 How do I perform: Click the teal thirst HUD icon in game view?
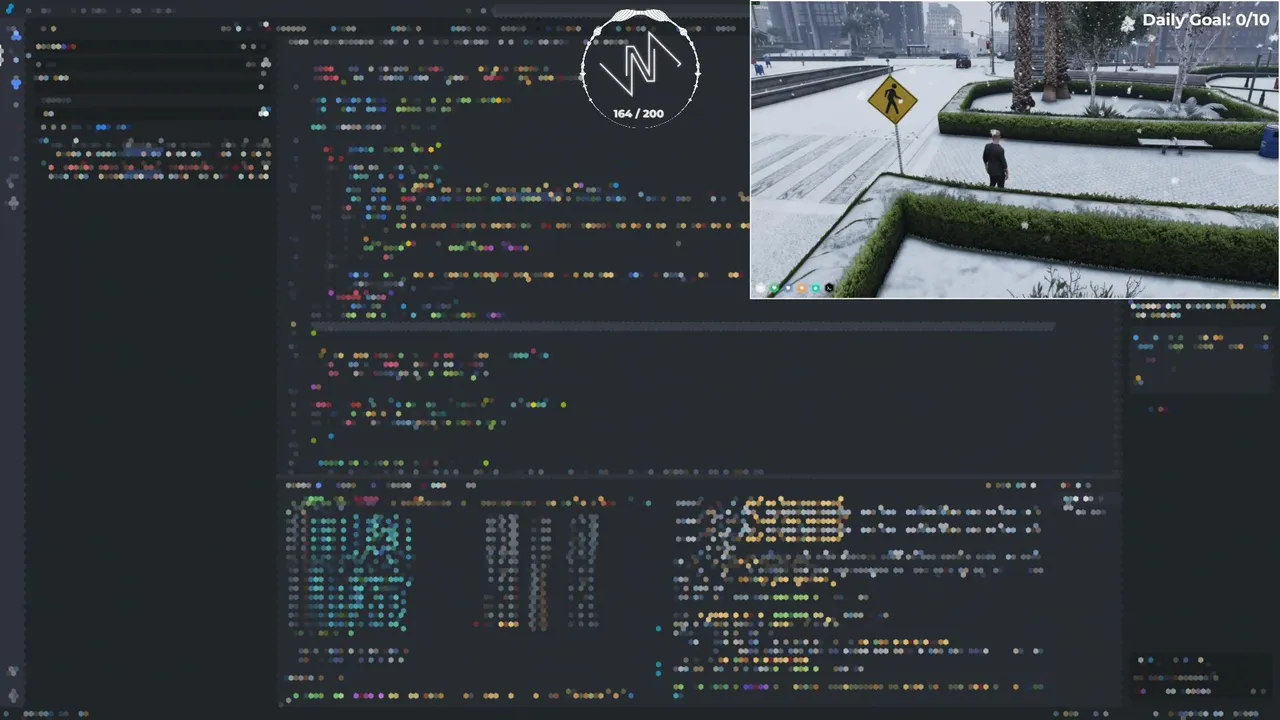click(x=816, y=288)
